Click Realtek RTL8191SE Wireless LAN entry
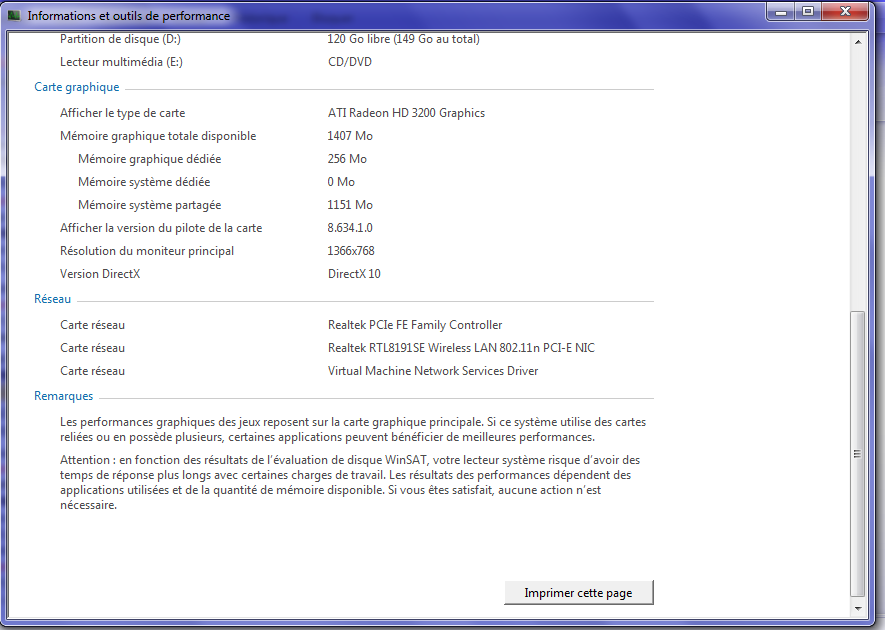Image resolution: width=885 pixels, height=630 pixels. (x=461, y=348)
